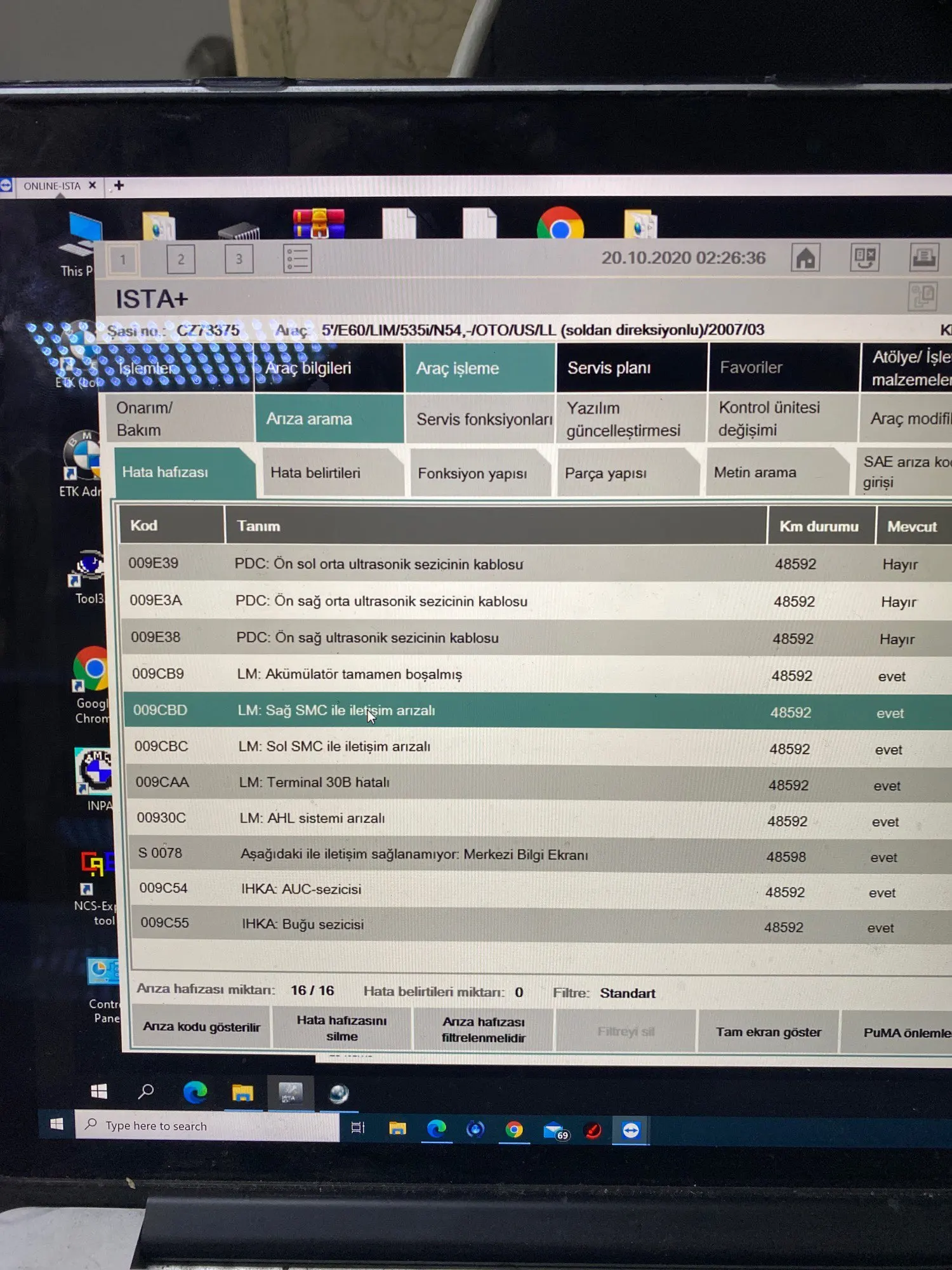This screenshot has height=1270, width=952.
Task: Click the Task View icon on local taskbar
Action: pos(358,1128)
